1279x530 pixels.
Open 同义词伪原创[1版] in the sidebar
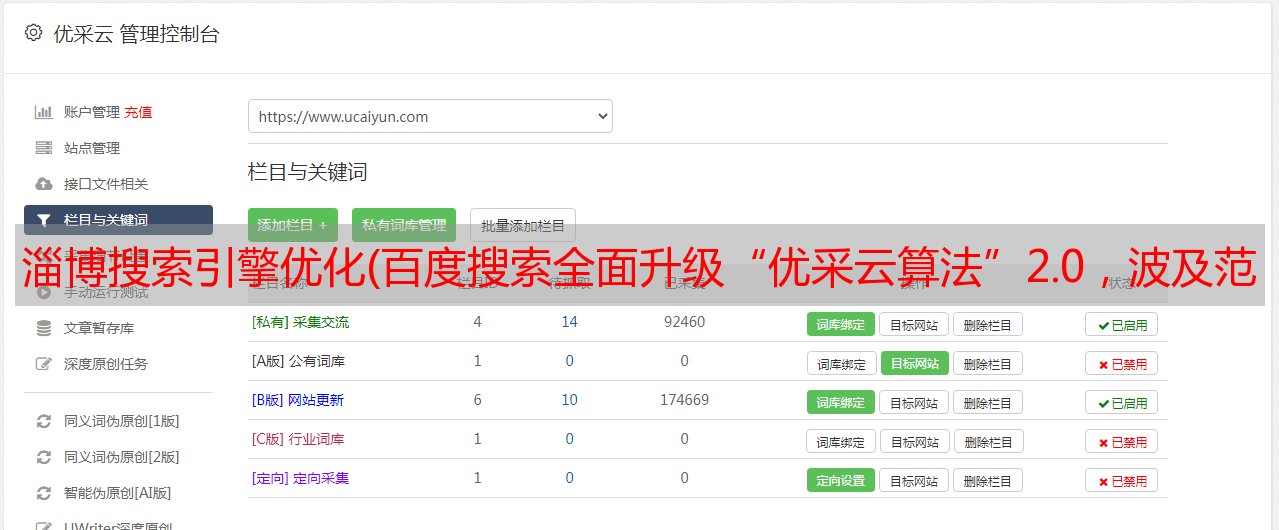[122, 421]
